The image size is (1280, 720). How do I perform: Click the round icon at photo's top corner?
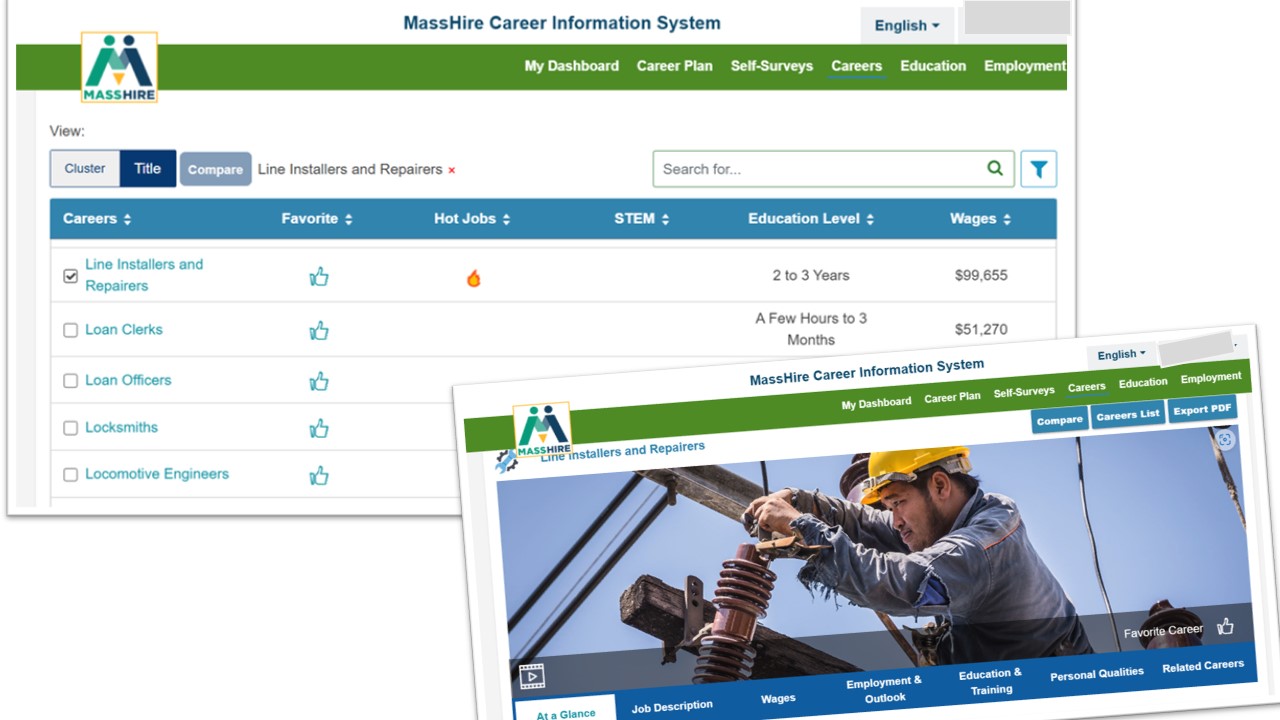pyautogui.click(x=1225, y=439)
